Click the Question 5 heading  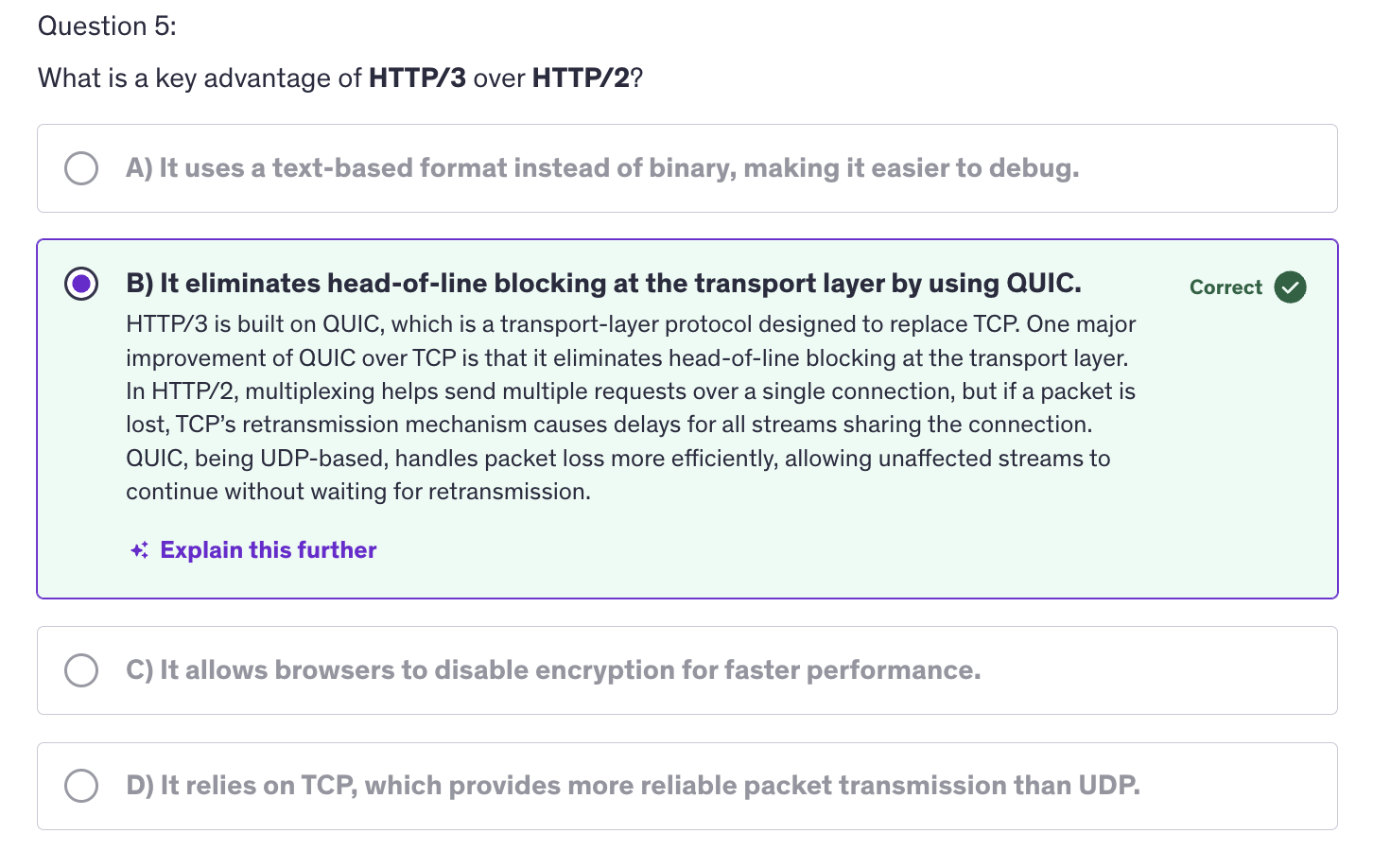tap(107, 26)
